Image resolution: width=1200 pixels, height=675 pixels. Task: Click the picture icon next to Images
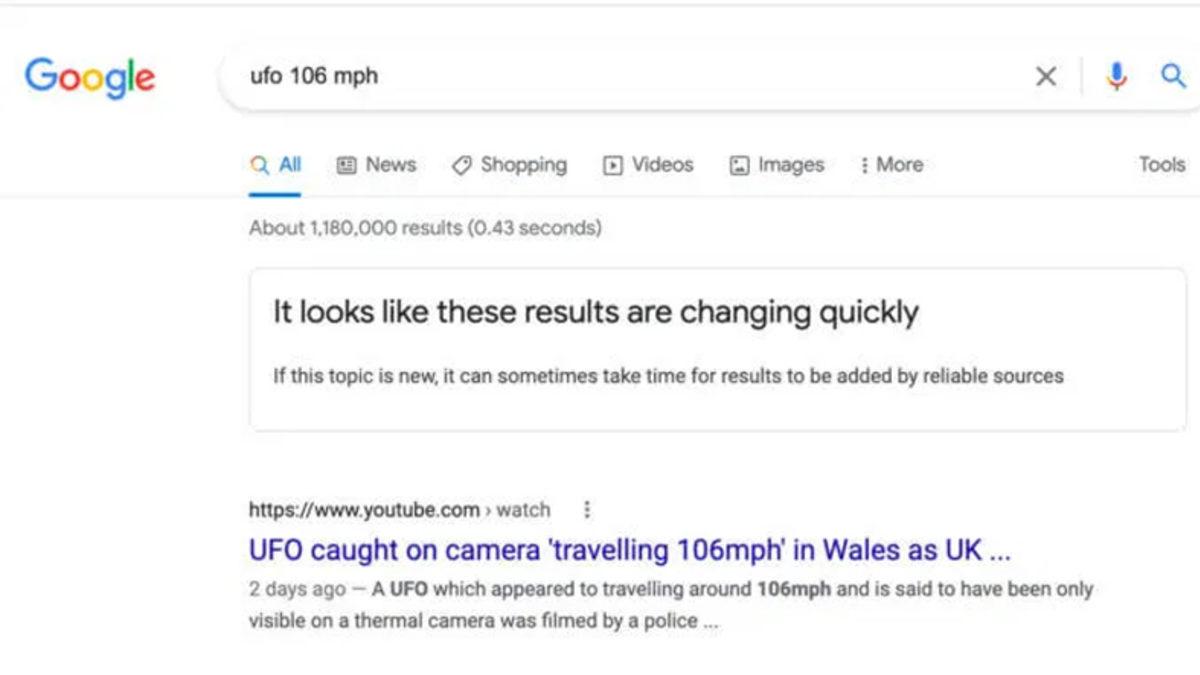click(x=739, y=164)
